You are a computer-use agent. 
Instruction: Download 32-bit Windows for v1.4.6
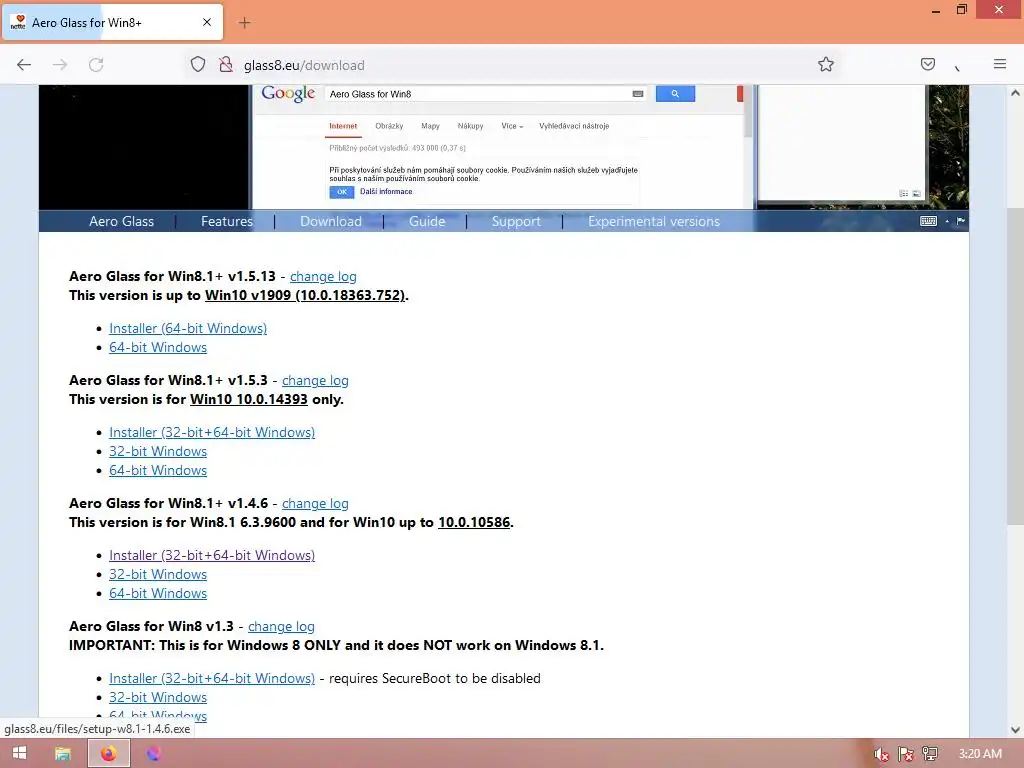pyautogui.click(x=158, y=574)
